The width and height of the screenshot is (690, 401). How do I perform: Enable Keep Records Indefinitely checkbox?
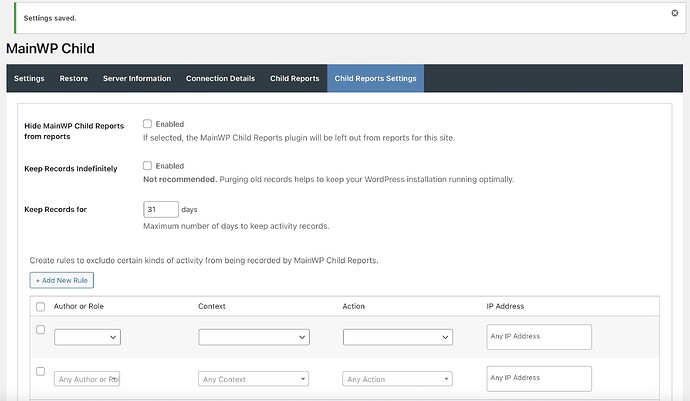click(x=147, y=166)
